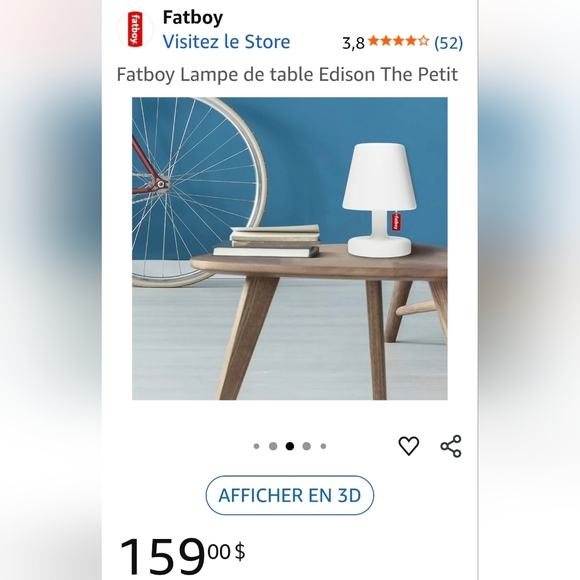
Task: Tap the bicycle wheel in product photo
Action: (x=199, y=192)
